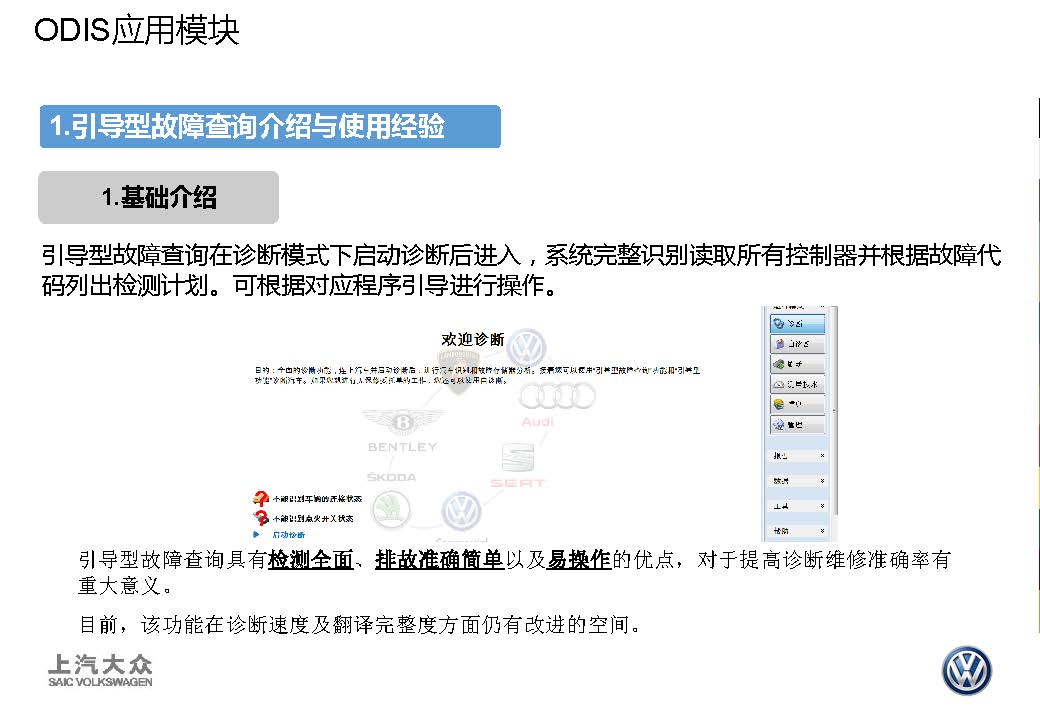Click the ignition status question-mark icon

pyautogui.click(x=261, y=518)
